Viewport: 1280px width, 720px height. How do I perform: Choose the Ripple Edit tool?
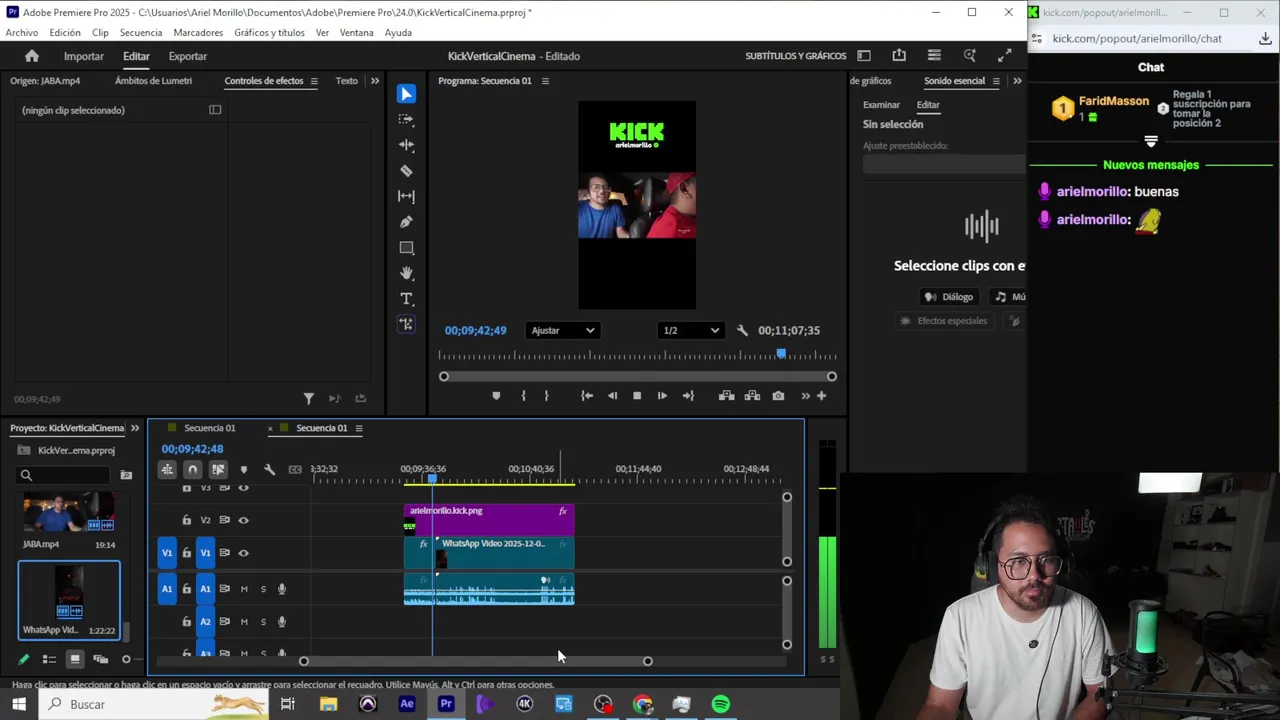406,145
